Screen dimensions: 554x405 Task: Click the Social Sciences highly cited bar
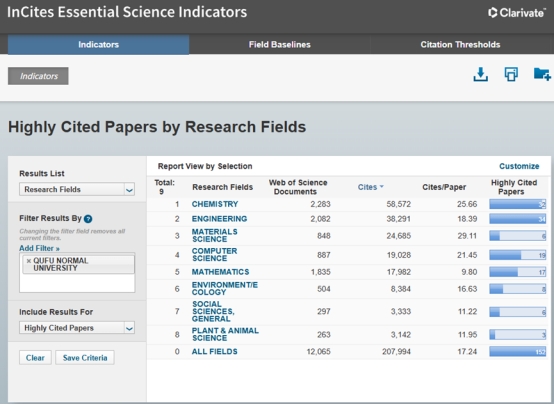click(518, 312)
